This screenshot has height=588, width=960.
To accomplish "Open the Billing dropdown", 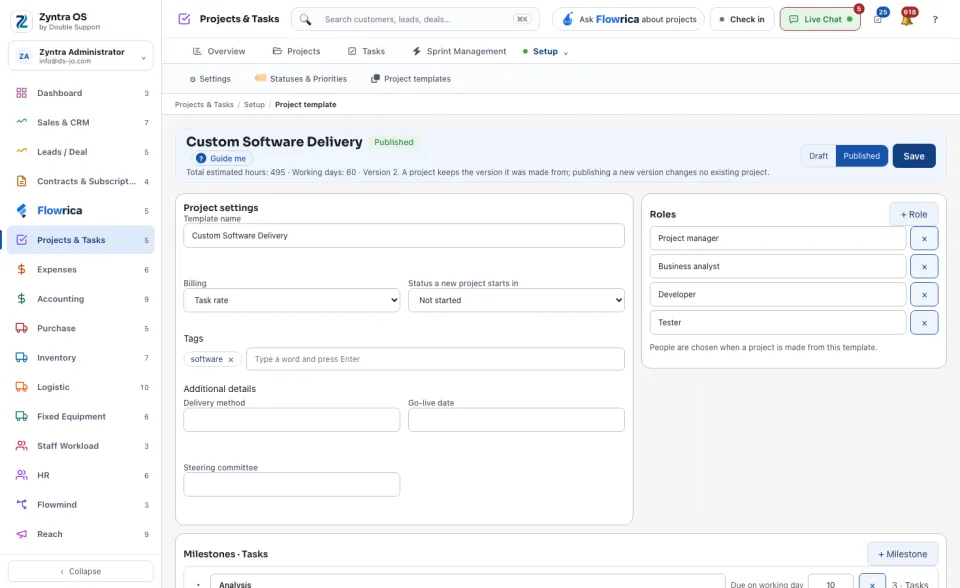I will (291, 300).
